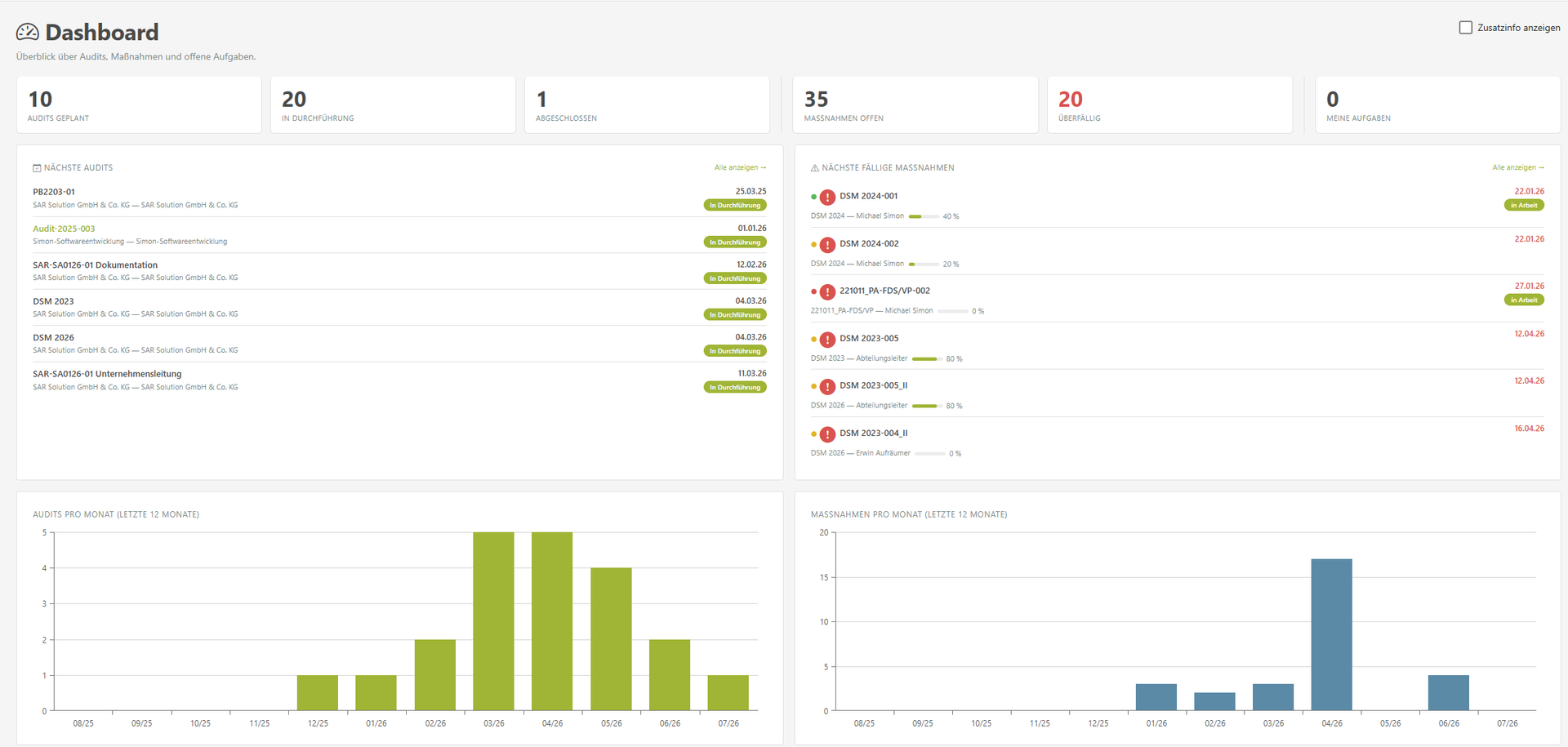Click the 02/26 bar in Audits pro Monat
This screenshot has height=747, width=1568.
pyautogui.click(x=435, y=675)
